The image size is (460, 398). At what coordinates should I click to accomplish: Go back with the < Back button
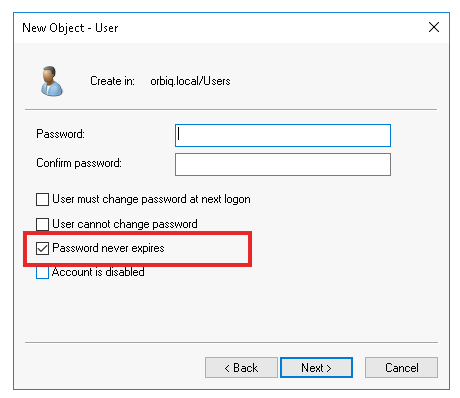[x=241, y=368]
